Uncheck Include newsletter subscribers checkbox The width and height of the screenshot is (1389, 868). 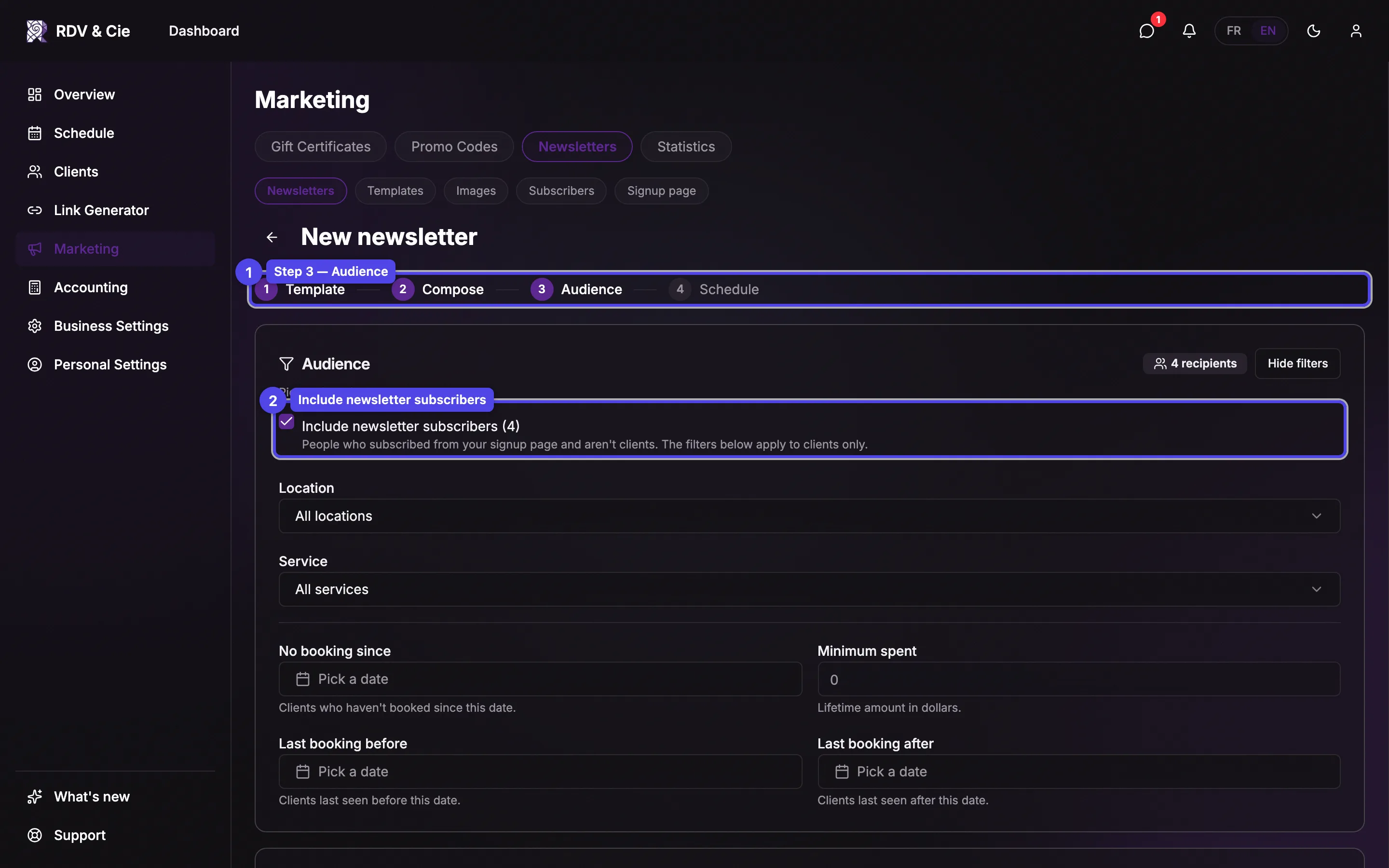tap(286, 422)
